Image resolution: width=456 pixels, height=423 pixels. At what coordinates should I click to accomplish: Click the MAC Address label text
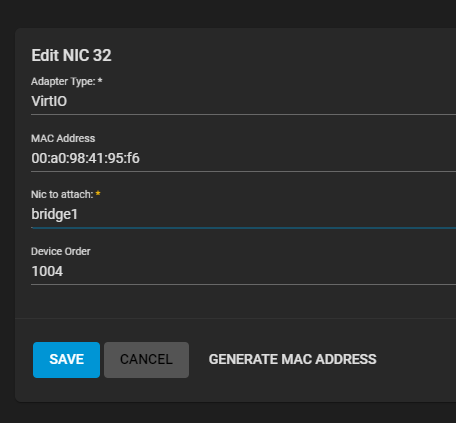[x=63, y=138]
